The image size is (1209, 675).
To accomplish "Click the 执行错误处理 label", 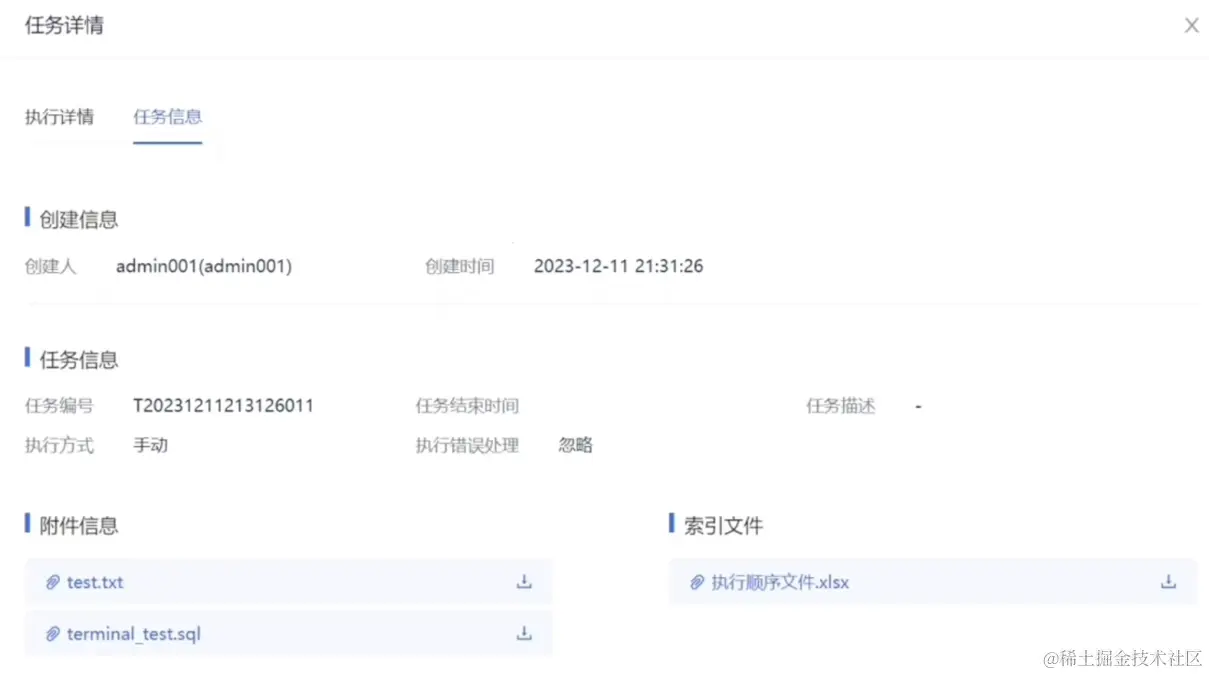I will click(x=467, y=445).
